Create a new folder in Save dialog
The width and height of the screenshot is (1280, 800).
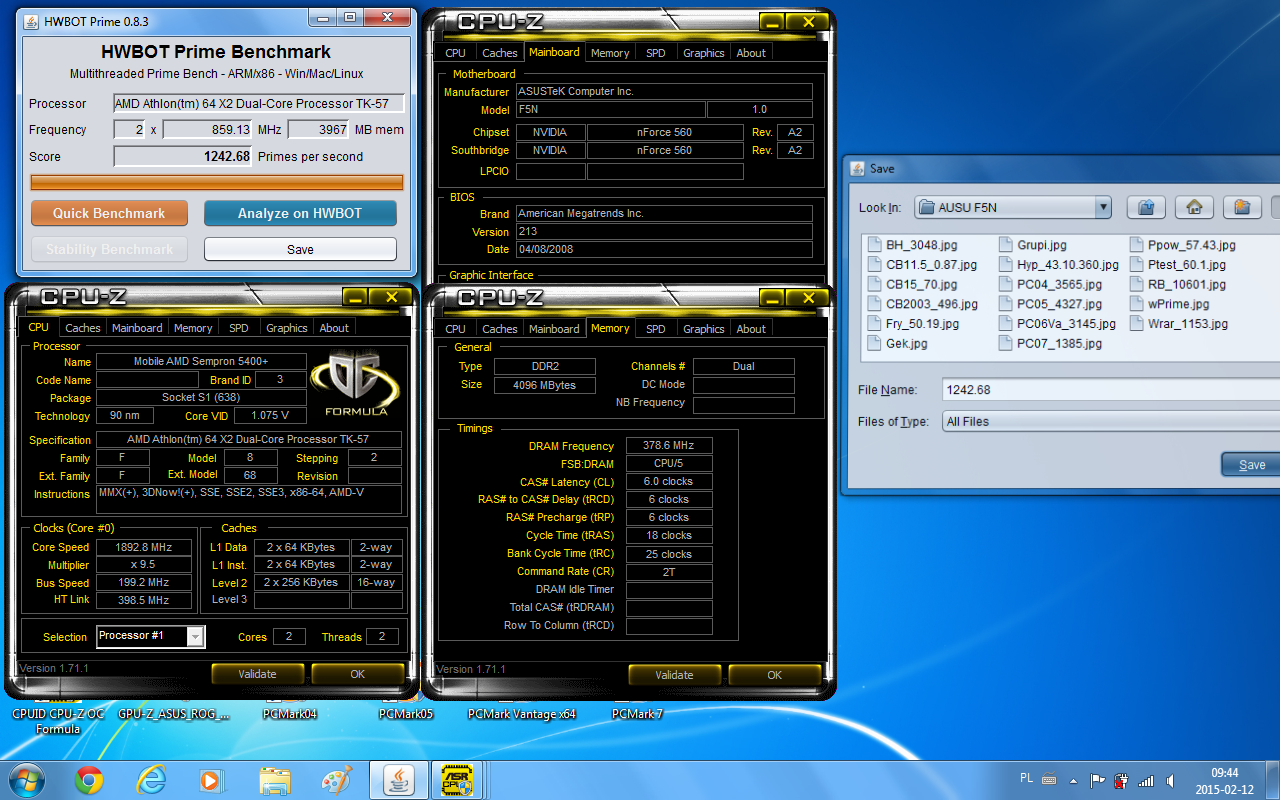coord(1241,207)
